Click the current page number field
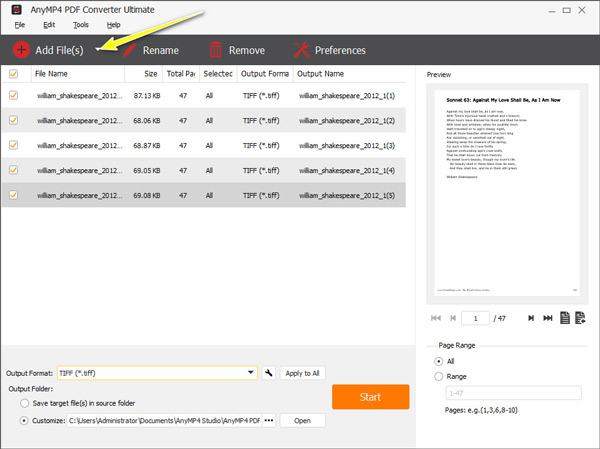Viewport: 600px width, 449px height. pyautogui.click(x=475, y=318)
